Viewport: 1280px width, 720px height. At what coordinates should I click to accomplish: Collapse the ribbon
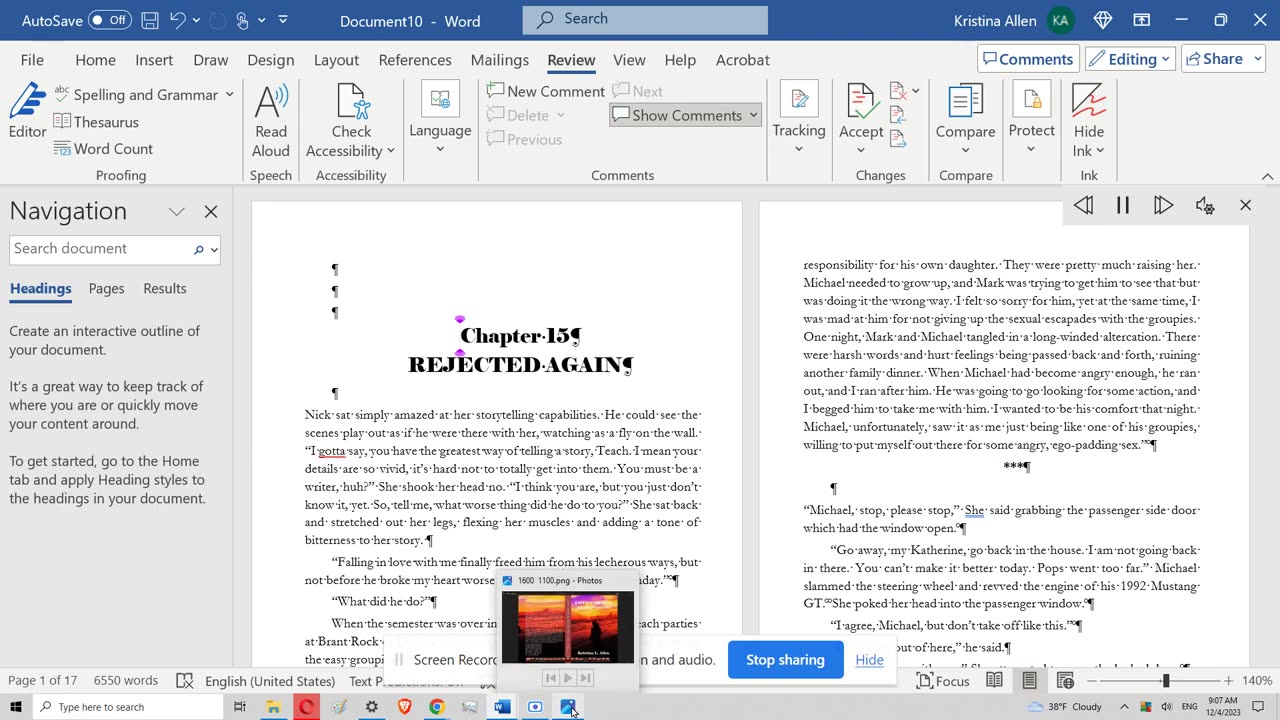tap(1268, 176)
